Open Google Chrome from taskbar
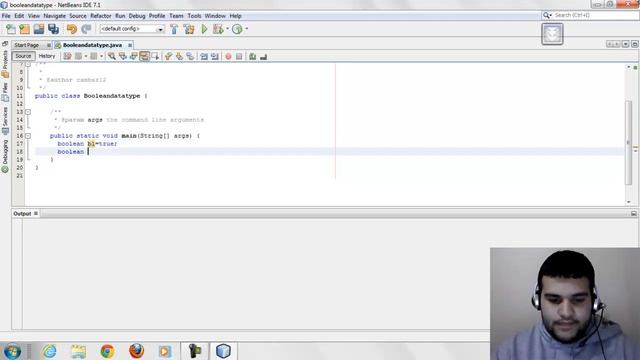Image resolution: width=640 pixels, height=360 pixels. (107, 351)
